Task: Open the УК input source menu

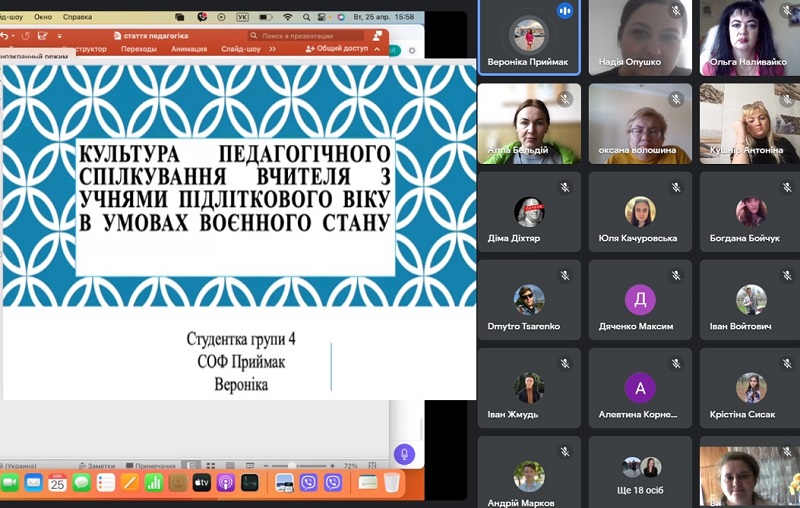Action: coord(242,17)
